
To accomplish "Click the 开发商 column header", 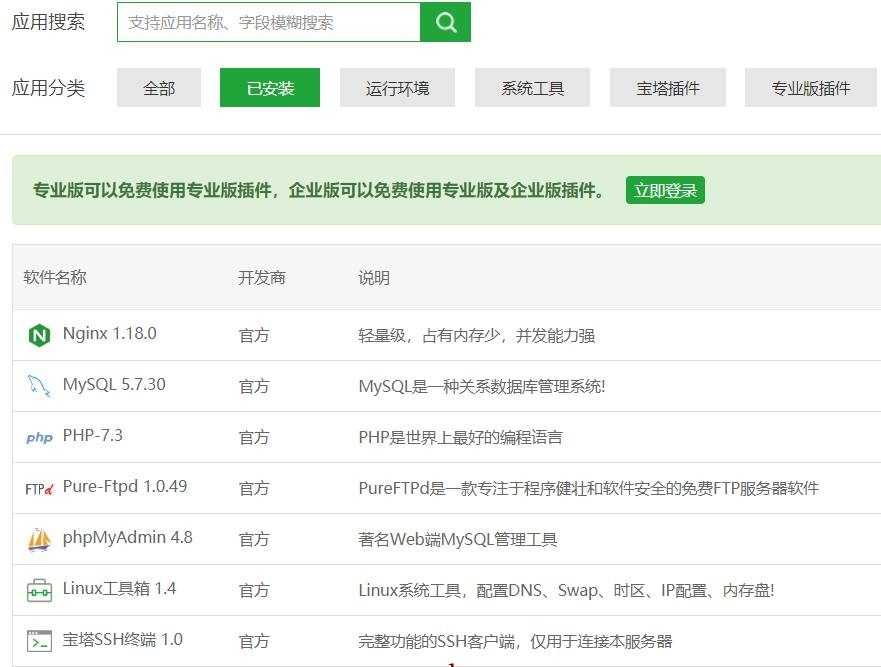I will [x=262, y=278].
